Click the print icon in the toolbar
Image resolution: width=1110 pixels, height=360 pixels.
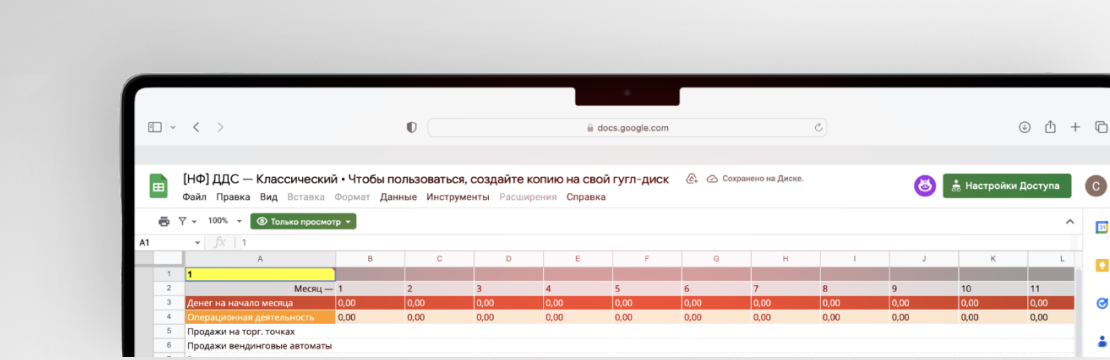[x=164, y=221]
